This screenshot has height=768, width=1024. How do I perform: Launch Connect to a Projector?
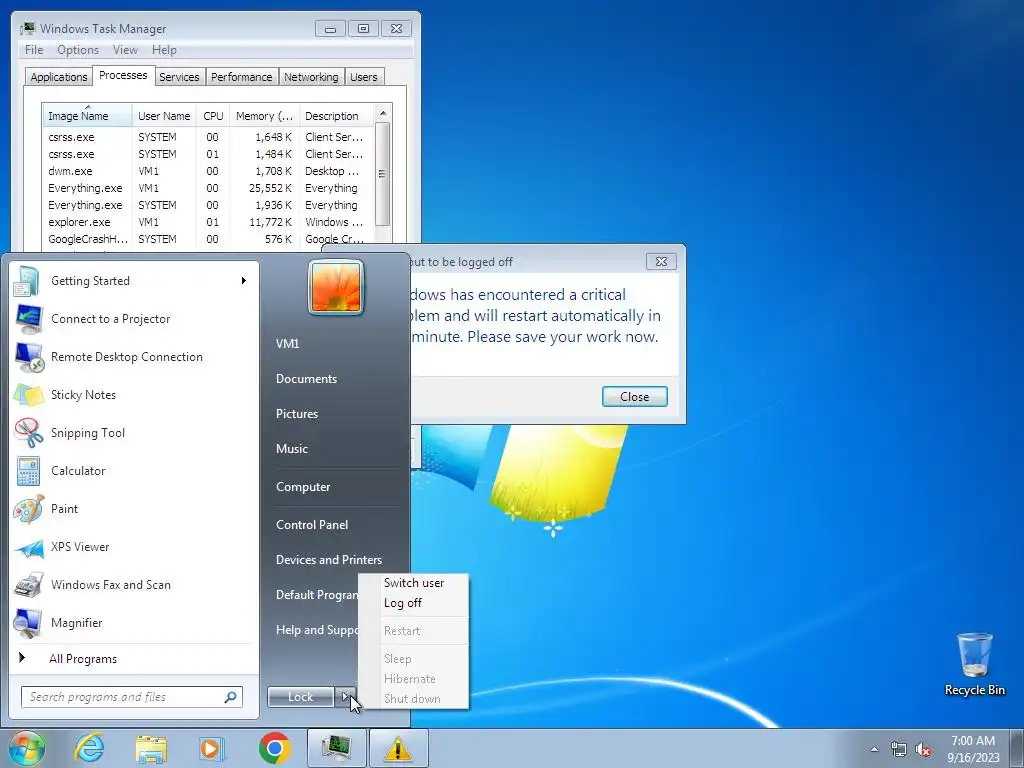click(x=134, y=319)
